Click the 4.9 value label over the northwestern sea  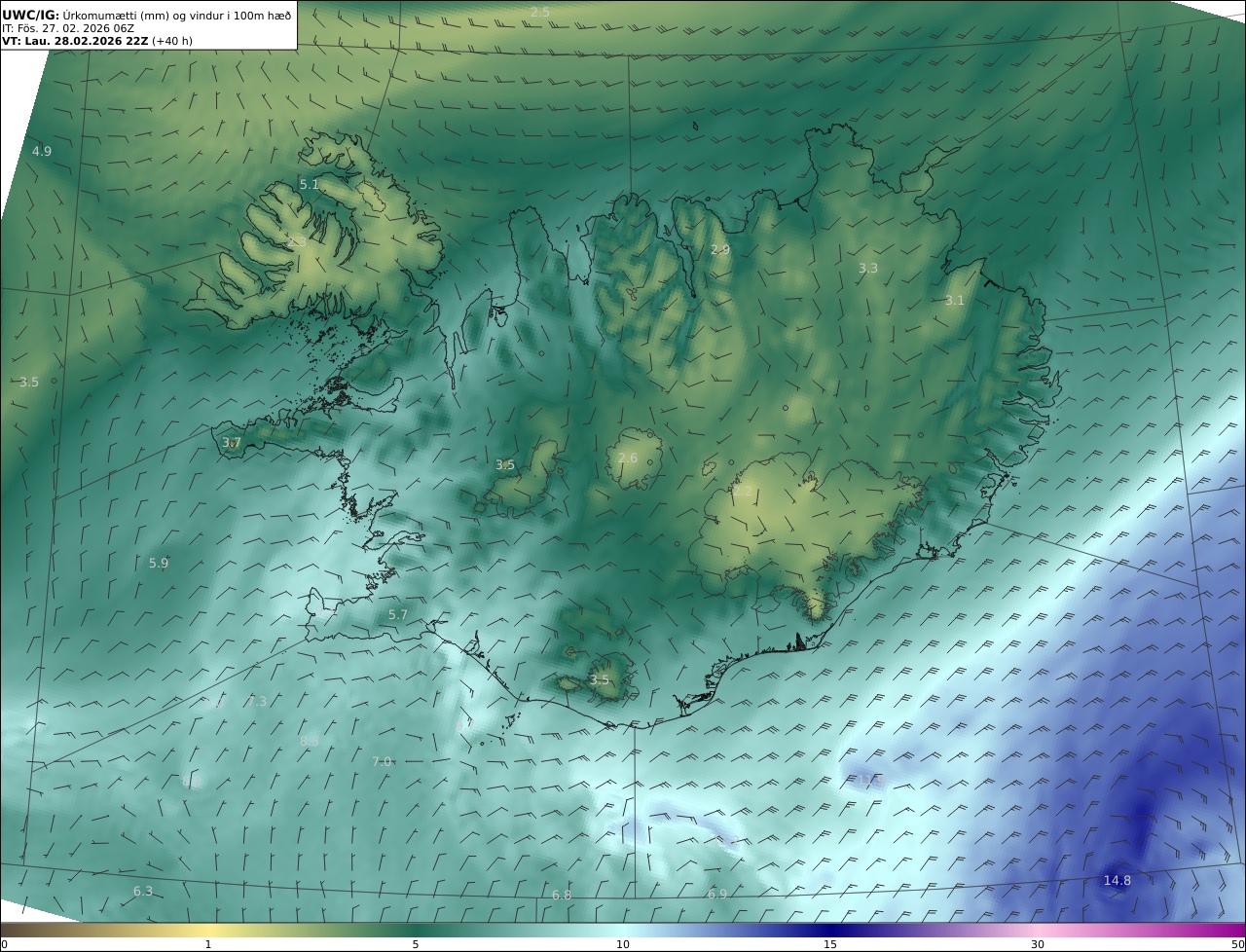click(x=42, y=151)
